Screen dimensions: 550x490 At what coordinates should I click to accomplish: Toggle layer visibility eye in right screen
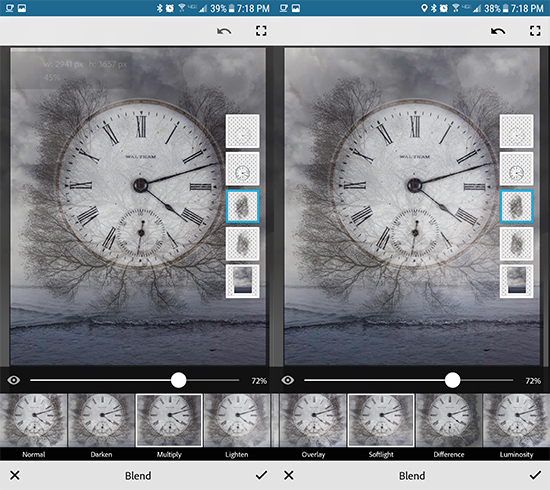pyautogui.click(x=288, y=380)
